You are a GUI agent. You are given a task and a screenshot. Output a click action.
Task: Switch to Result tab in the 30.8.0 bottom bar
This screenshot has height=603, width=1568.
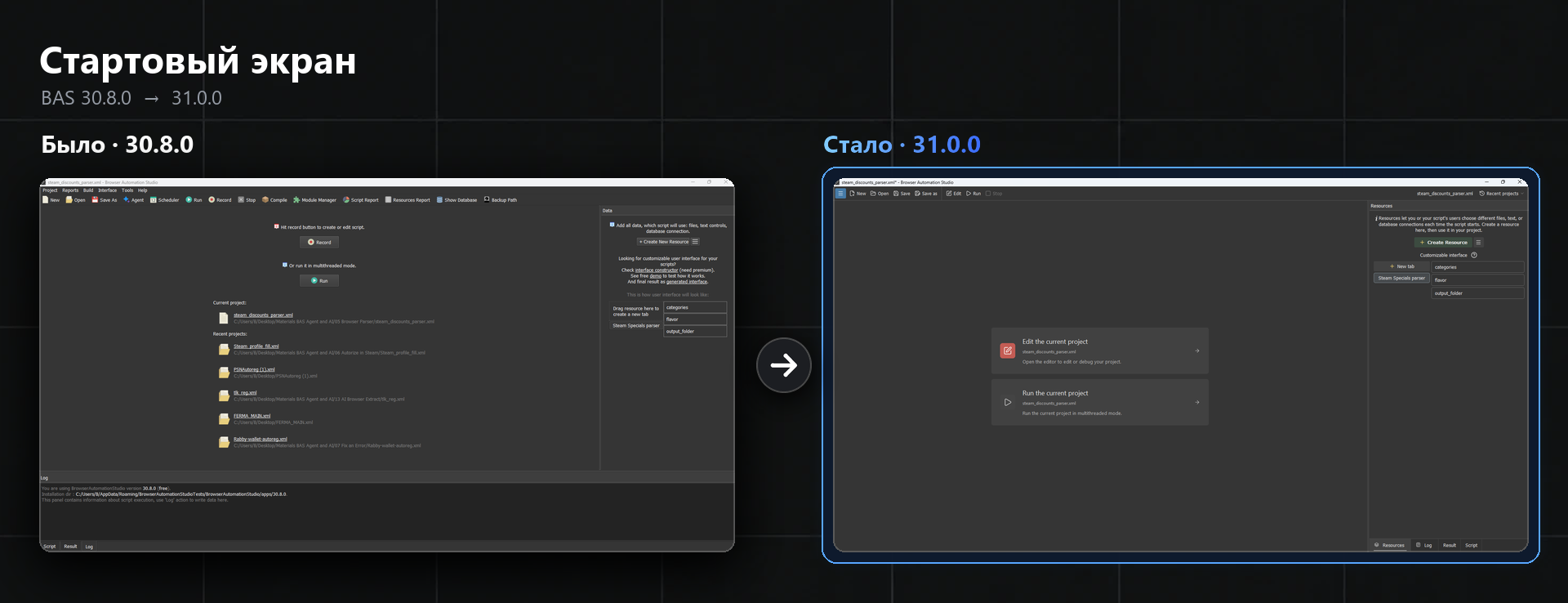click(x=70, y=547)
